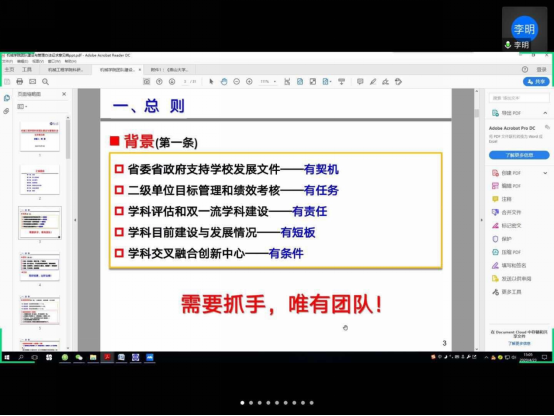This screenshot has width=554, height=416.
Task: Expand the Create PDF section chevron
Action: (x=545, y=173)
